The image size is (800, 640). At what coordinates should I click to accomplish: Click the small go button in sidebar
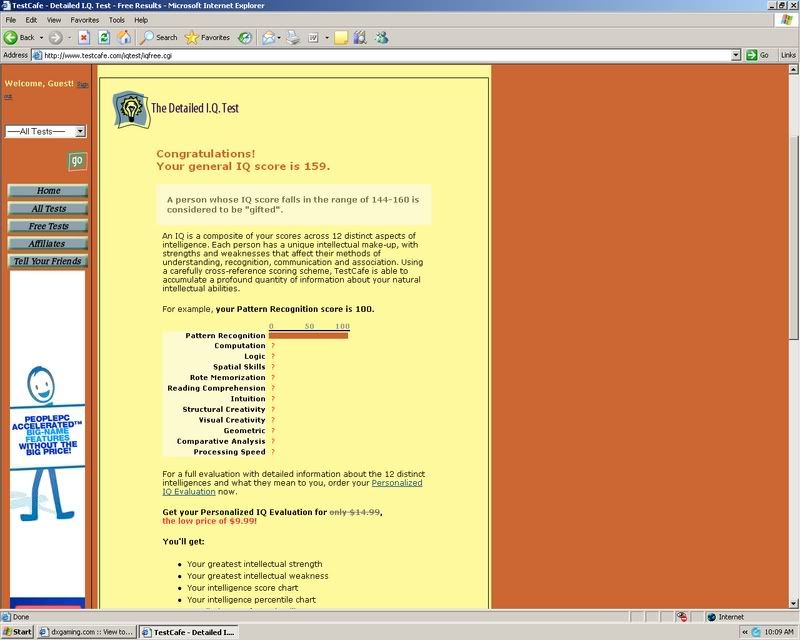pos(77,161)
